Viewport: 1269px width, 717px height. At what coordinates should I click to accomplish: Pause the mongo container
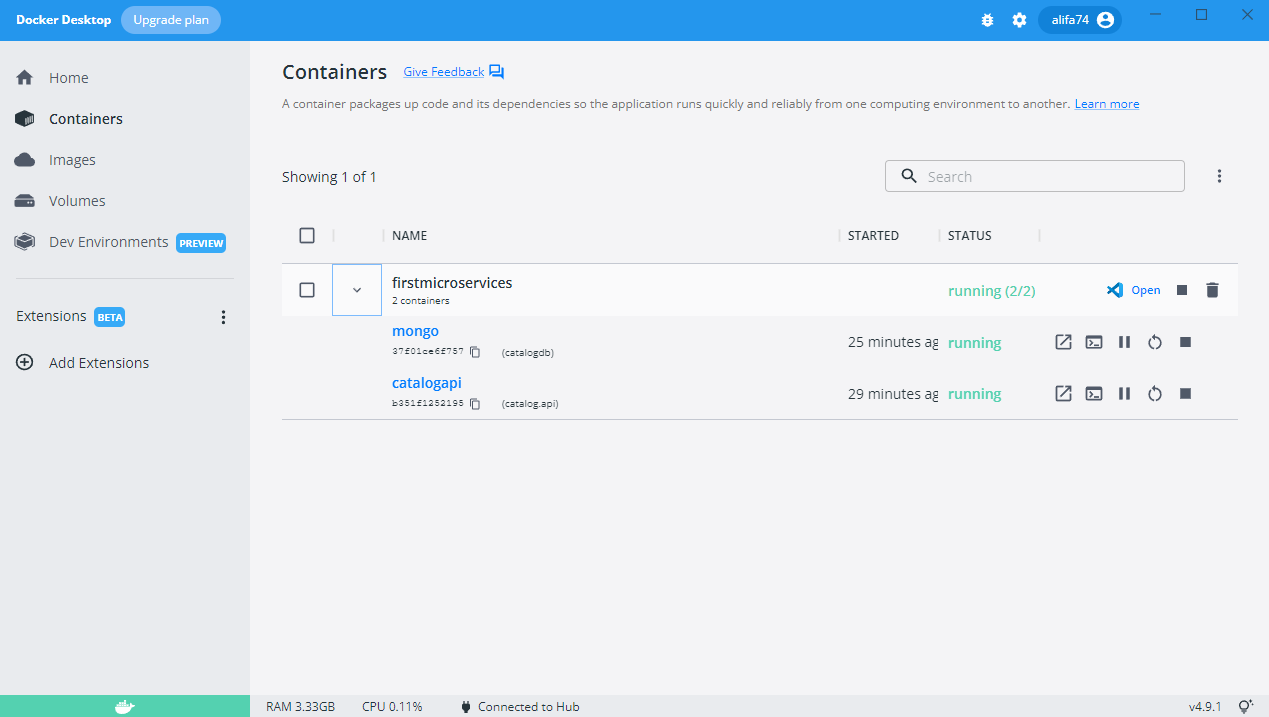(1124, 341)
